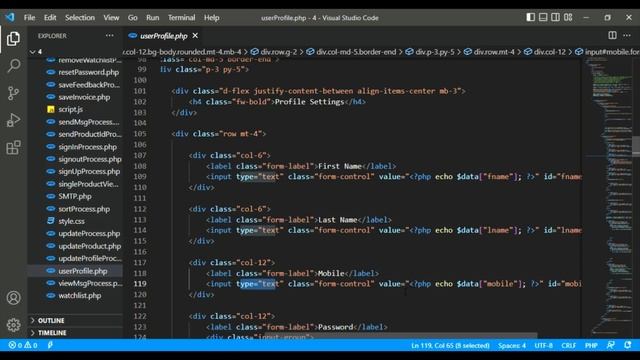Place cursor in 'Profile Settings' heading text
This screenshot has width=640, height=360.
pos(309,102)
